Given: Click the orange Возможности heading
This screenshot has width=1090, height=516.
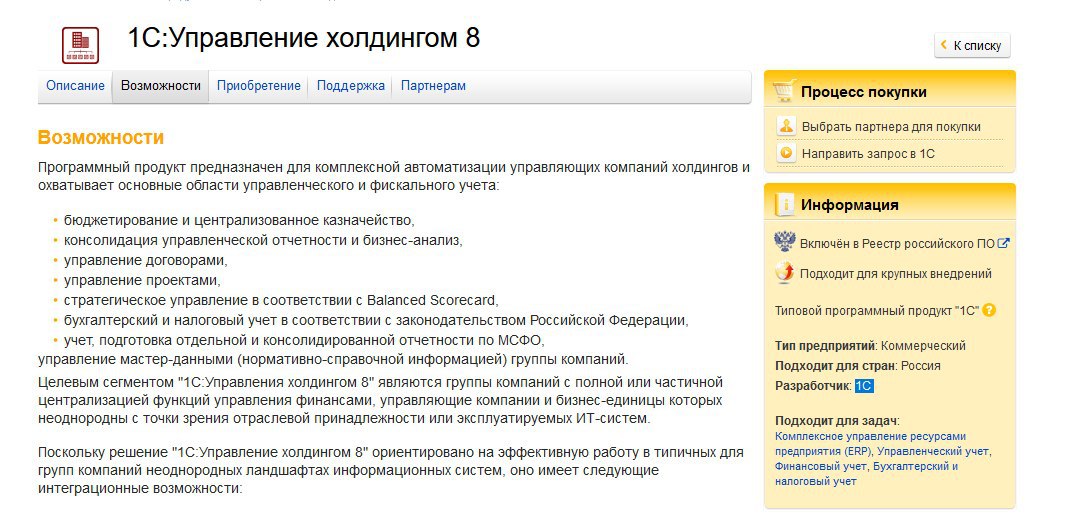Looking at the screenshot, I should (101, 137).
